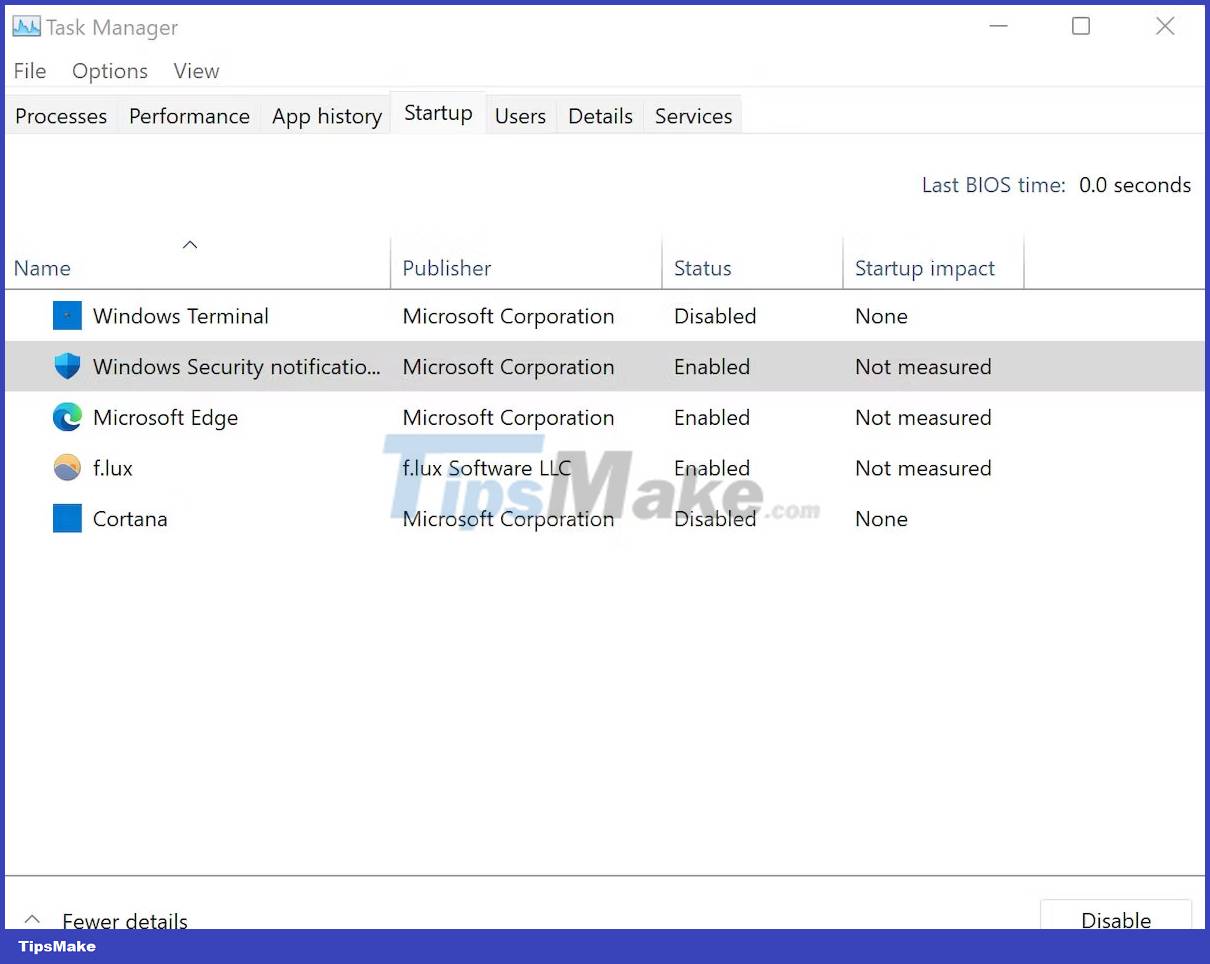
Task: Click the f.lux app icon
Action: pyautogui.click(x=67, y=468)
